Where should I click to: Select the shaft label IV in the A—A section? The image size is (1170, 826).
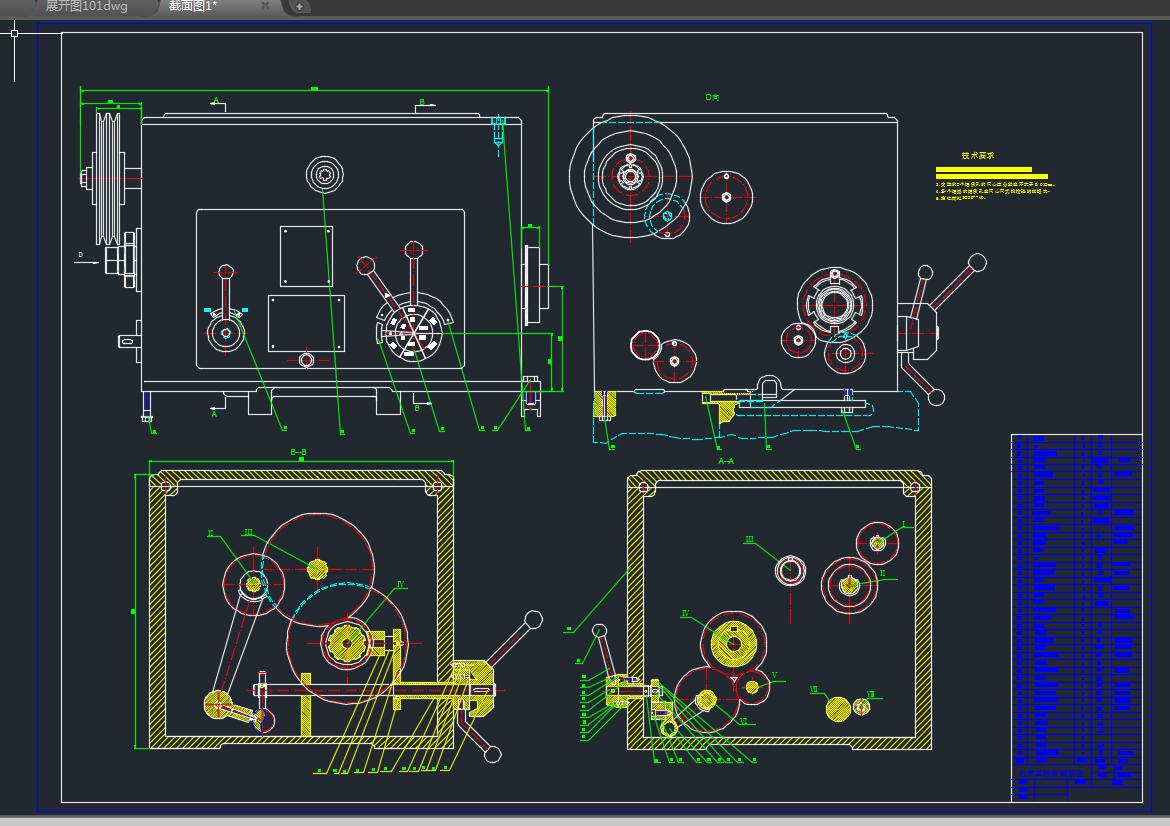[685, 613]
